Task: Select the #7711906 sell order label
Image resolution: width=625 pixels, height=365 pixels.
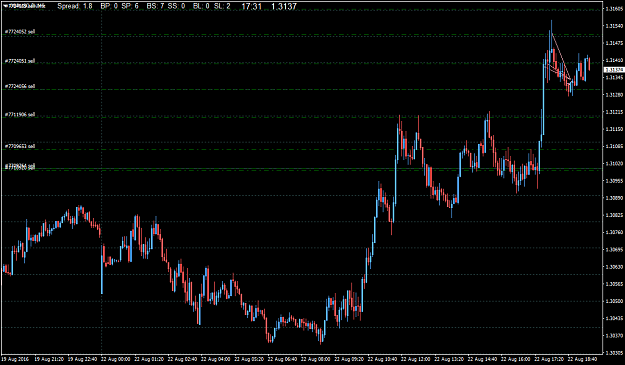Action: coord(20,115)
